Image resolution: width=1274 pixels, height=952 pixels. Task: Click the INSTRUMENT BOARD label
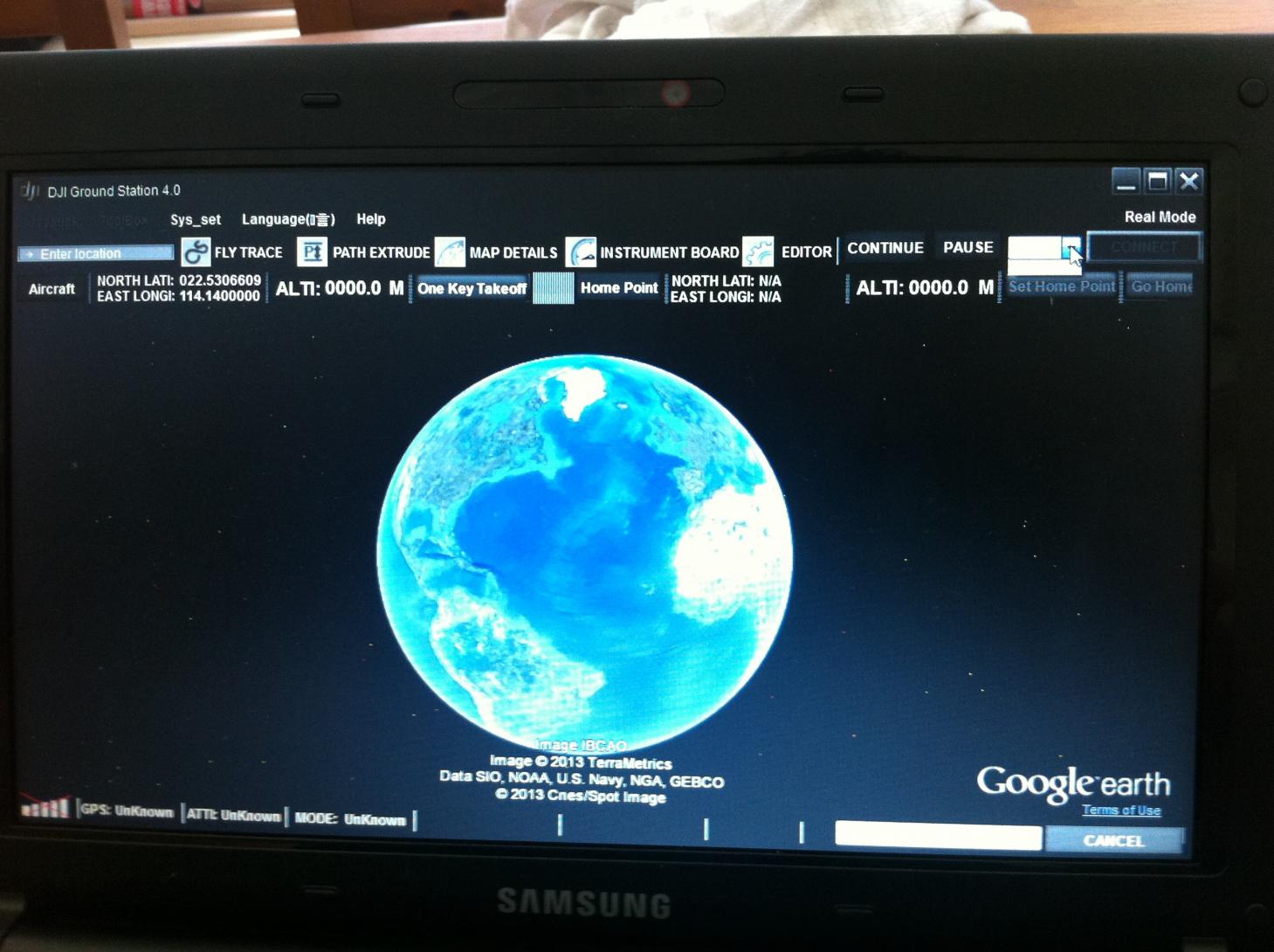coord(669,252)
